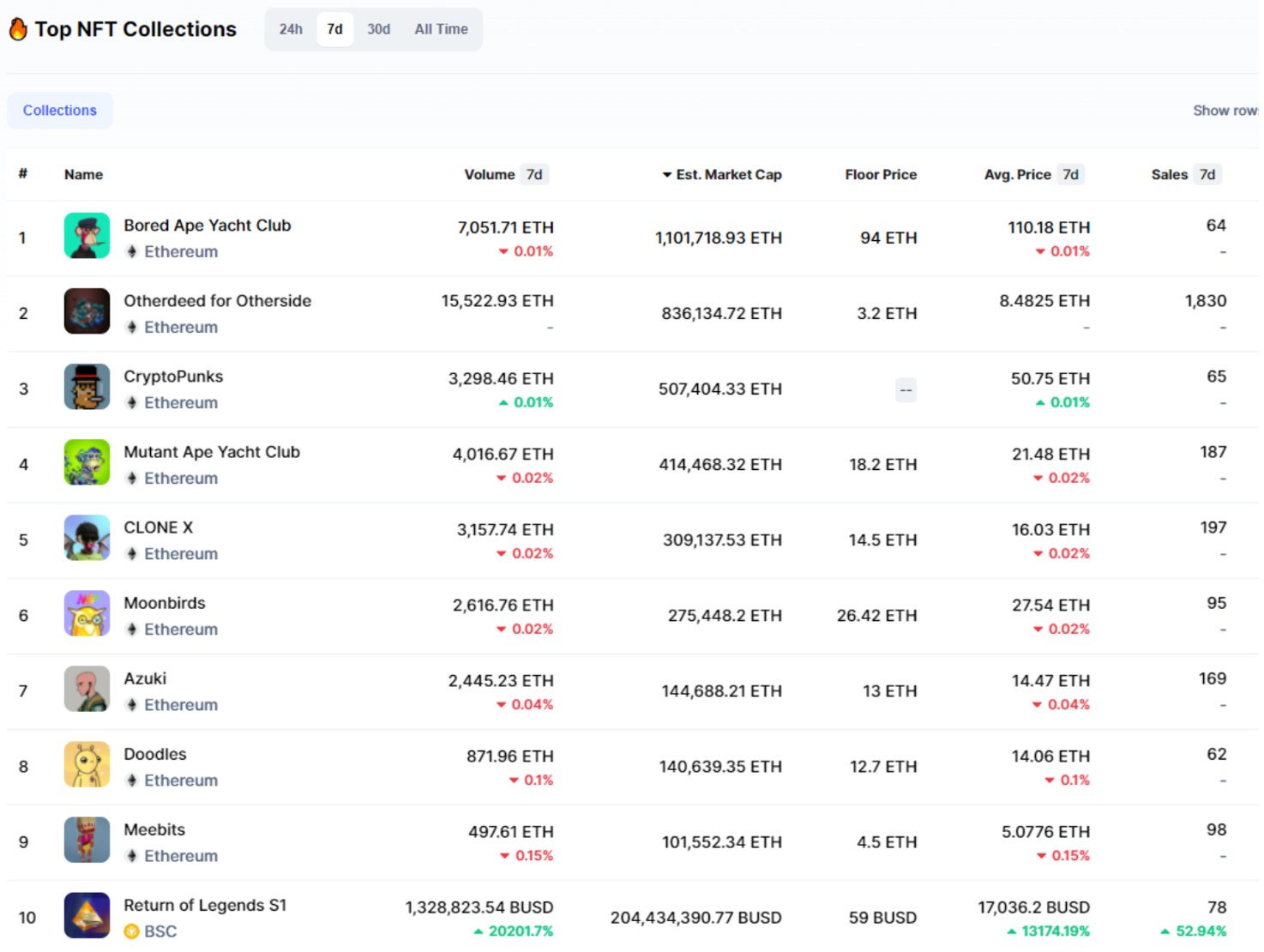Click the BSC chain icon for Return of Legends

131,931
